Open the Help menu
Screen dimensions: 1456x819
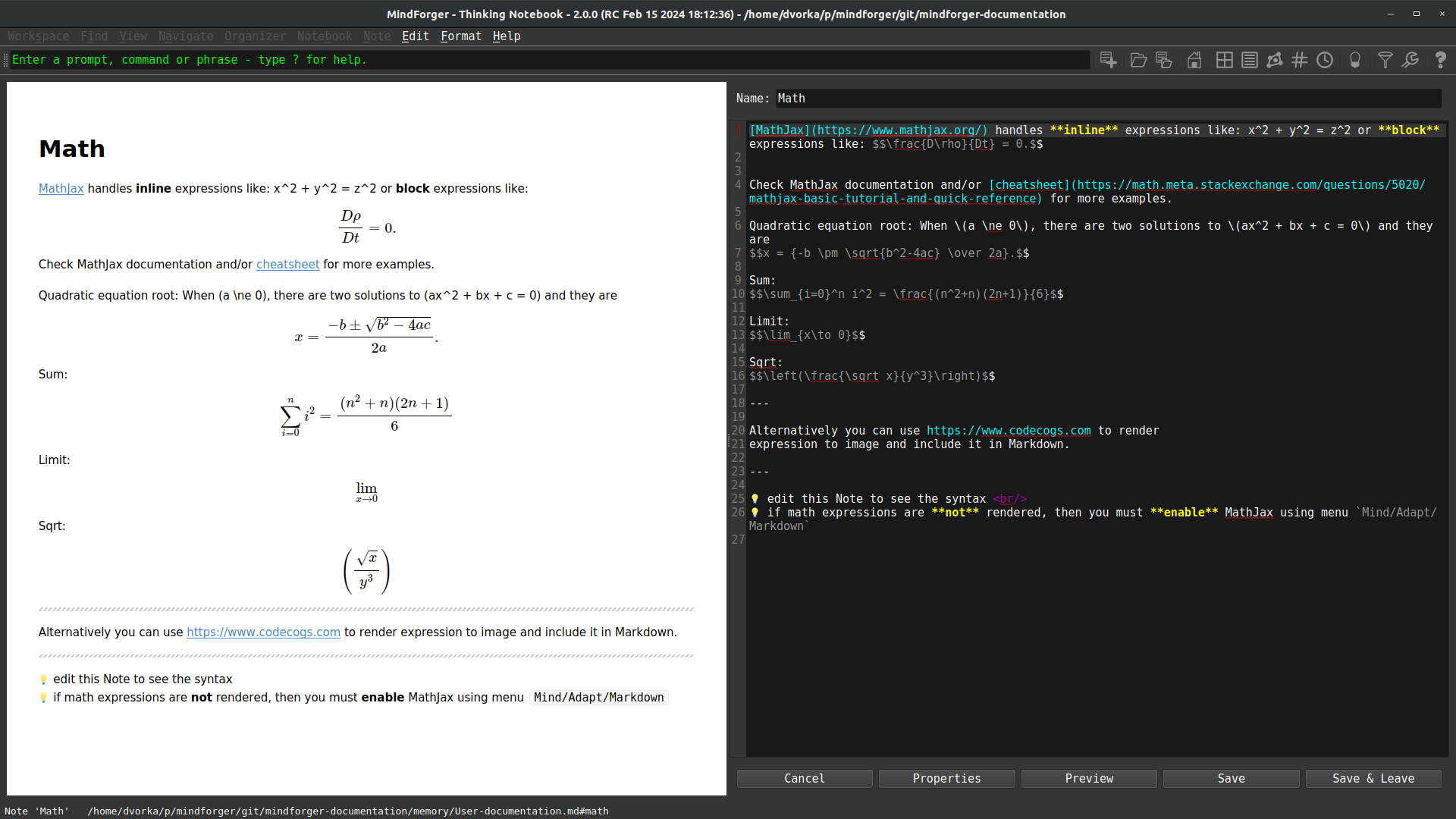(x=506, y=36)
